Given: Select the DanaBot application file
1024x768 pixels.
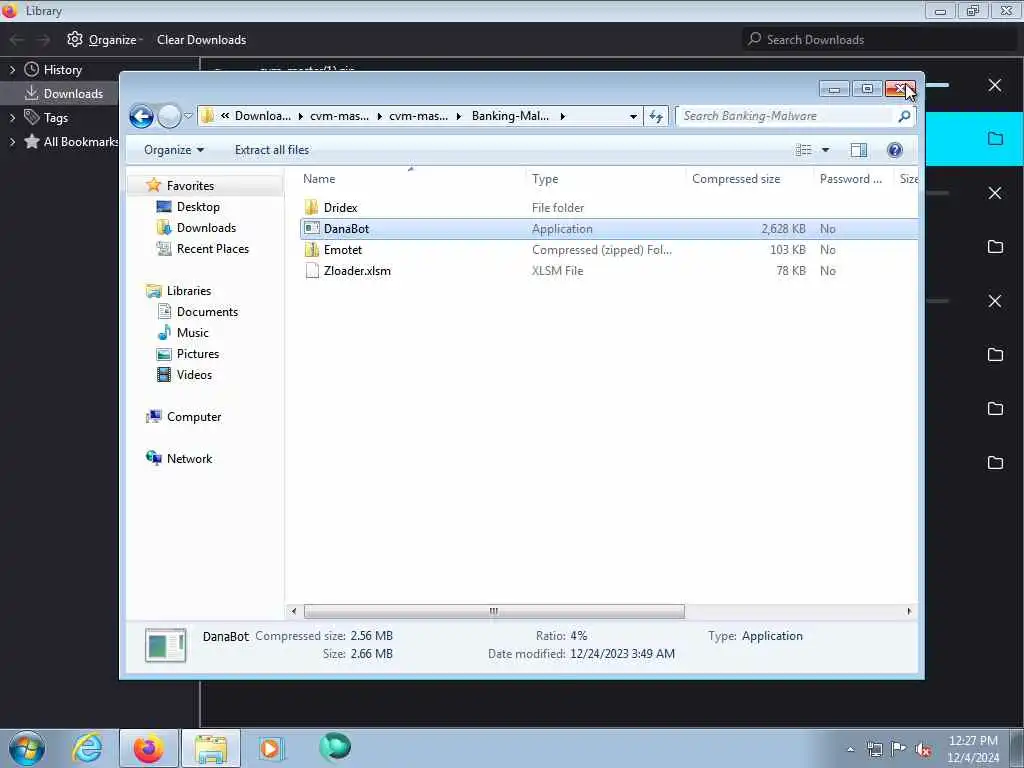Looking at the screenshot, I should tap(609, 229).
